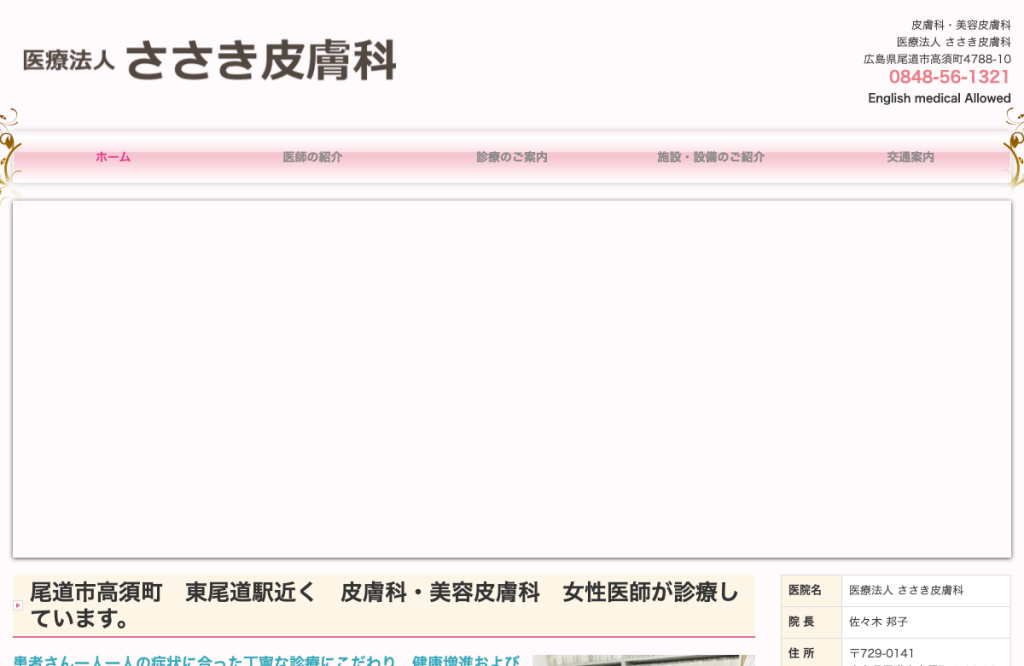Select 交通案内 in navigation bar
The width and height of the screenshot is (1024, 666).
[910, 157]
